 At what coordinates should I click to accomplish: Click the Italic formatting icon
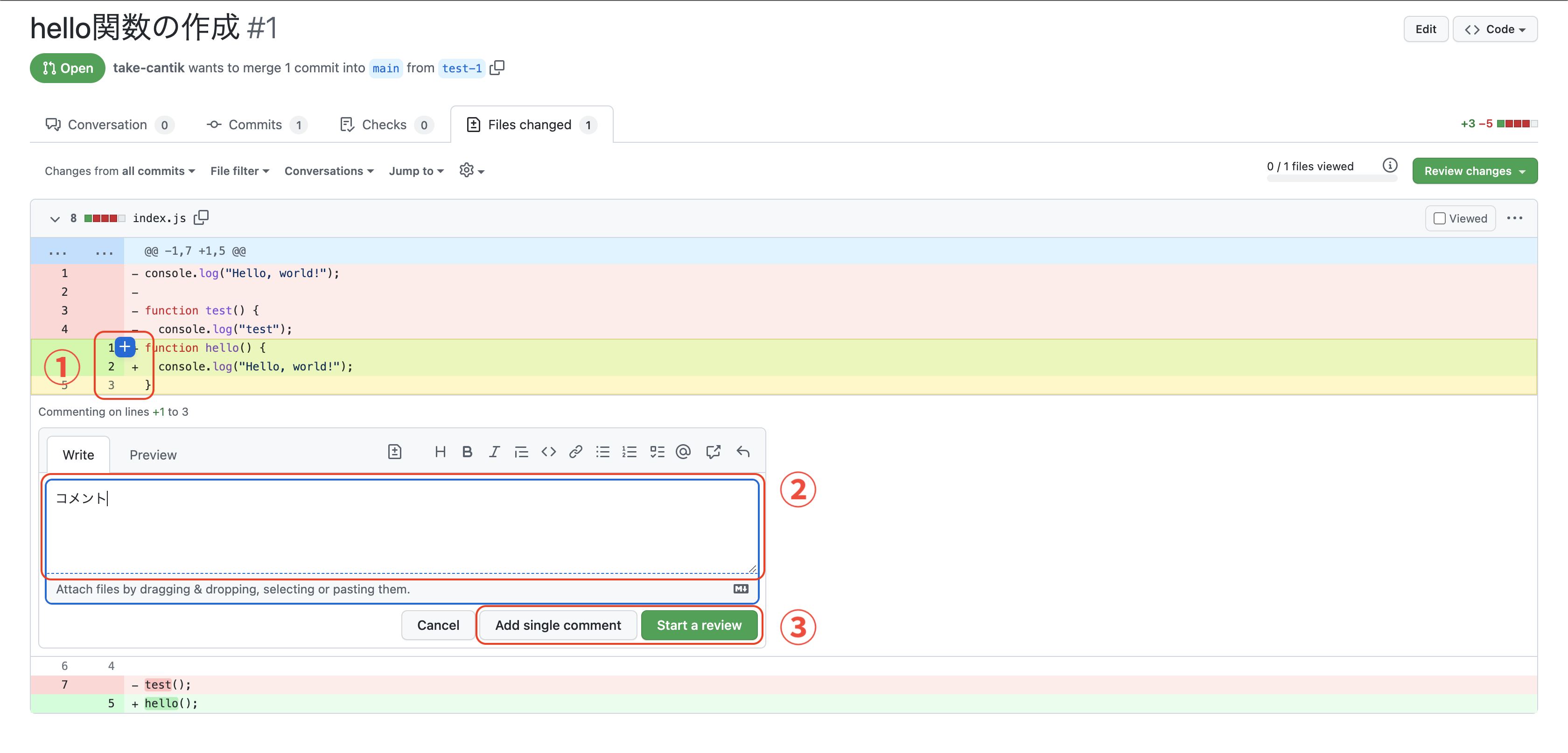click(494, 452)
